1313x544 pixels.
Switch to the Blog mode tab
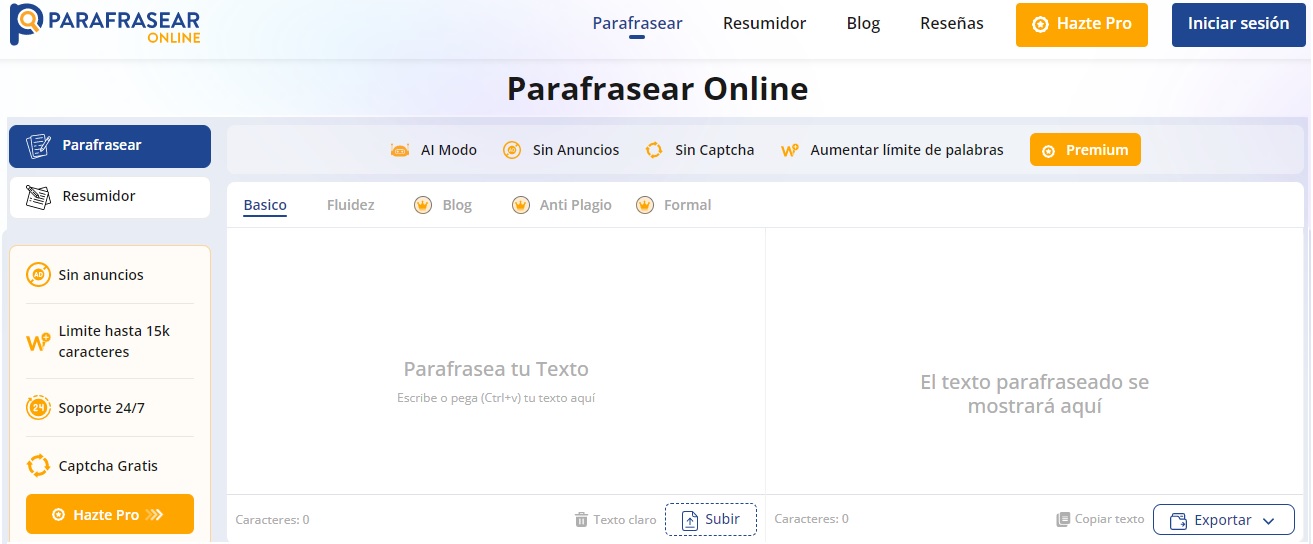[457, 205]
